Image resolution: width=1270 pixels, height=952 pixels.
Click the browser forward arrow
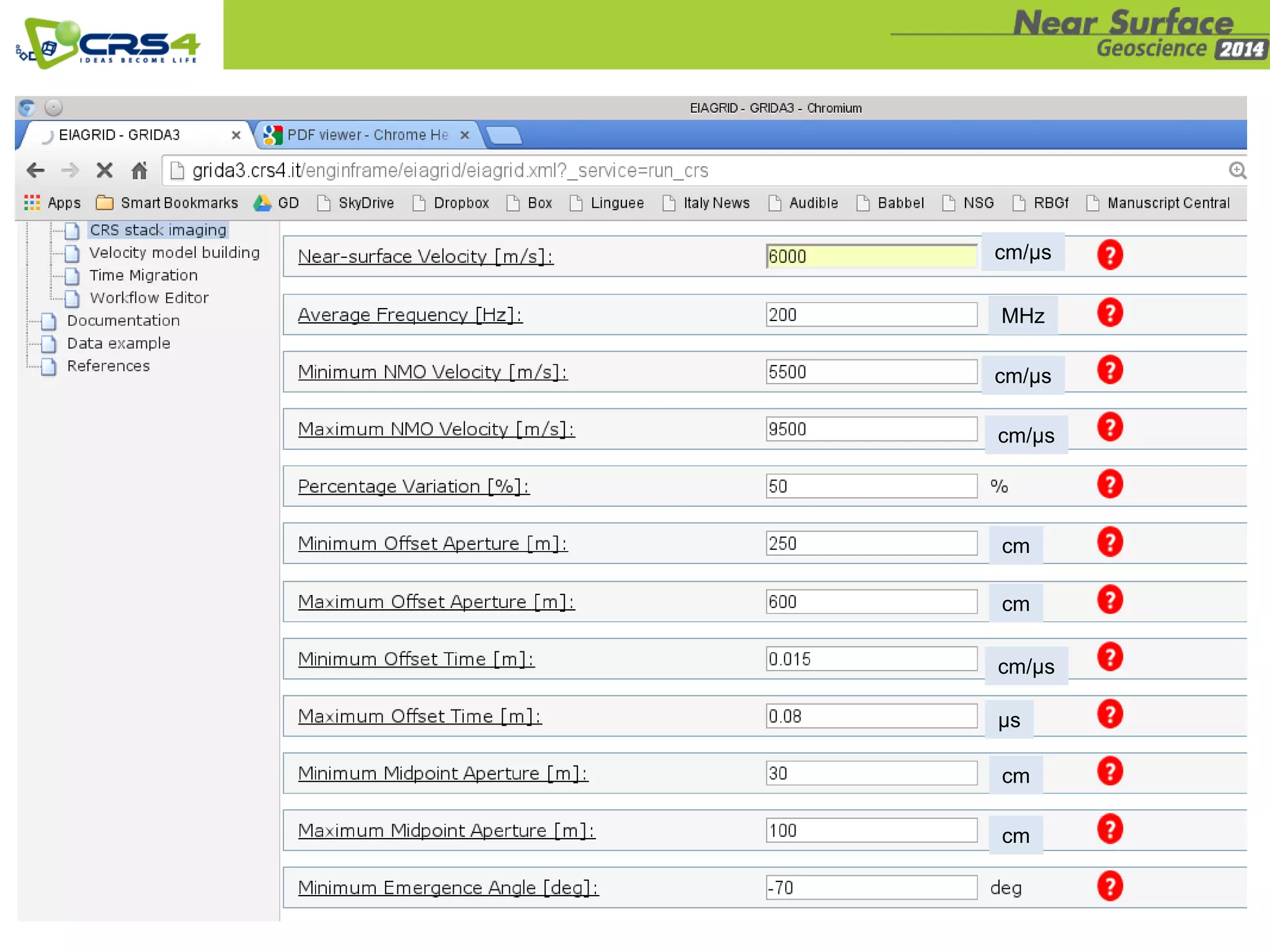point(70,170)
